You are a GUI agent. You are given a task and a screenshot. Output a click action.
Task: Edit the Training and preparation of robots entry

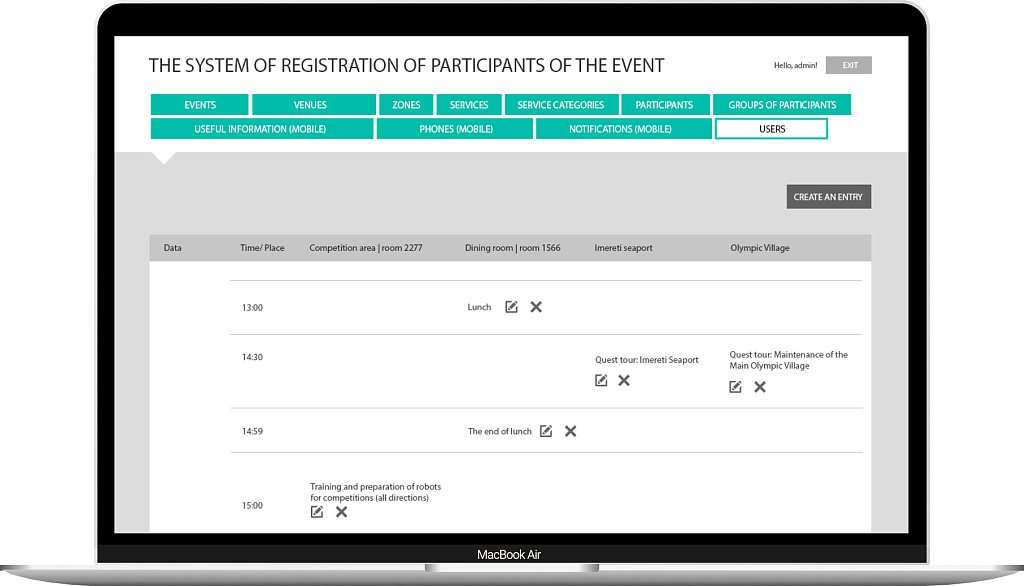[317, 512]
